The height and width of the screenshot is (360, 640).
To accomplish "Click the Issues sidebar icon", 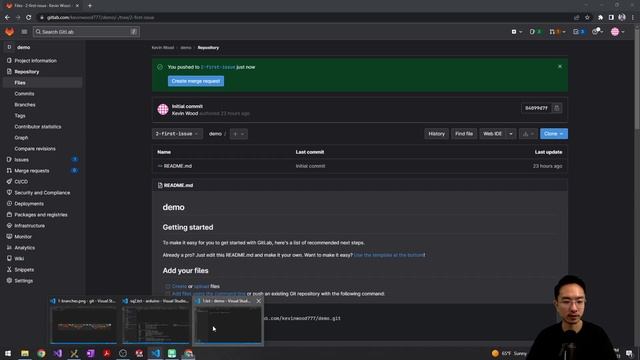I will click(9, 160).
